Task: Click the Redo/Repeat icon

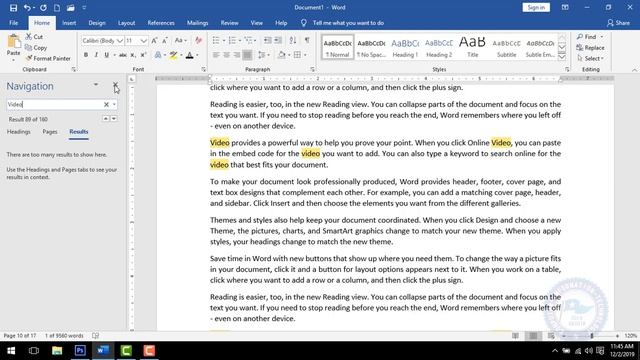Action: click(x=43, y=8)
